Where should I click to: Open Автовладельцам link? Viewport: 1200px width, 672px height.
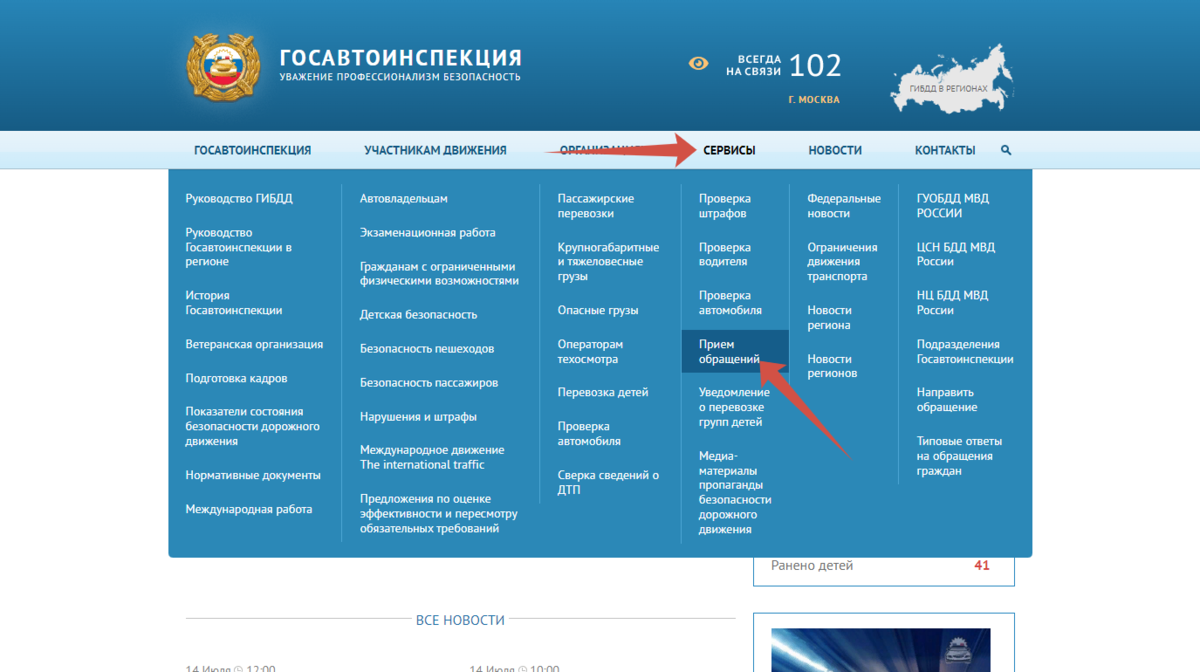404,199
